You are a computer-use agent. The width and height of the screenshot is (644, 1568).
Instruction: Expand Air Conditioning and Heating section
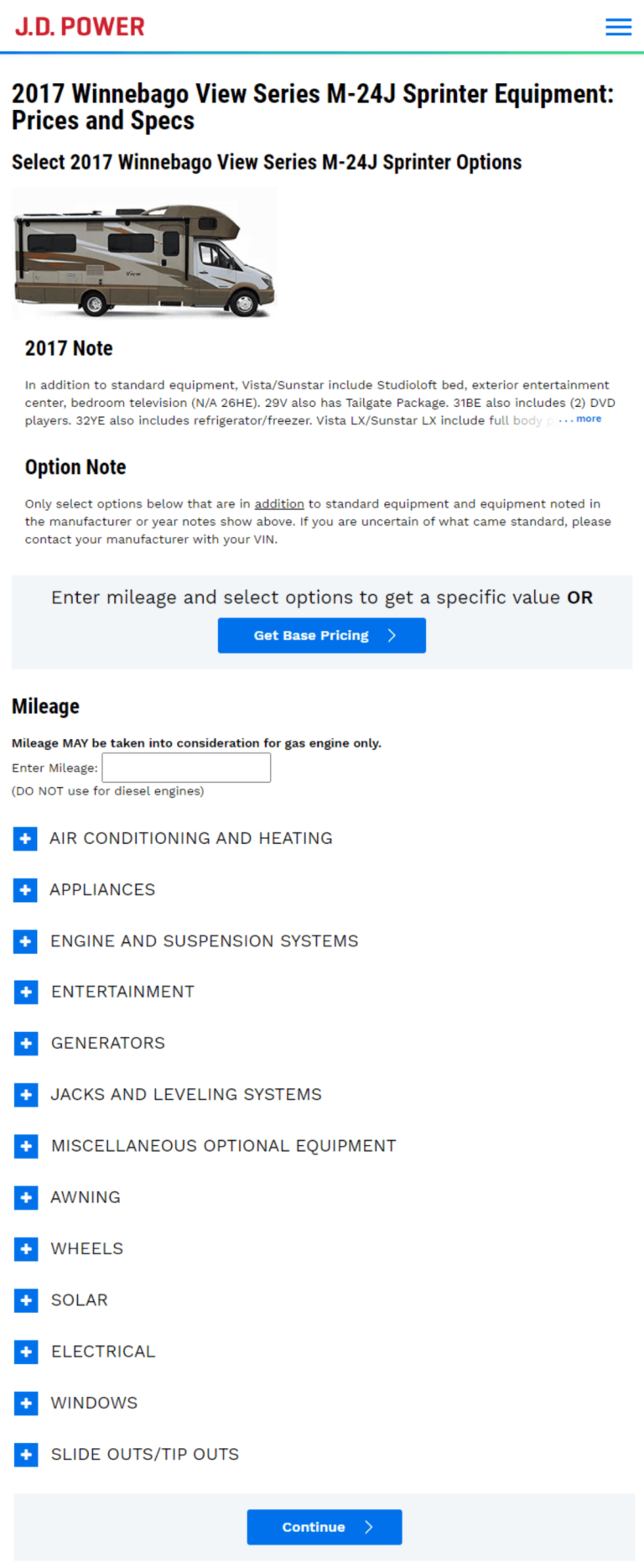(25, 838)
